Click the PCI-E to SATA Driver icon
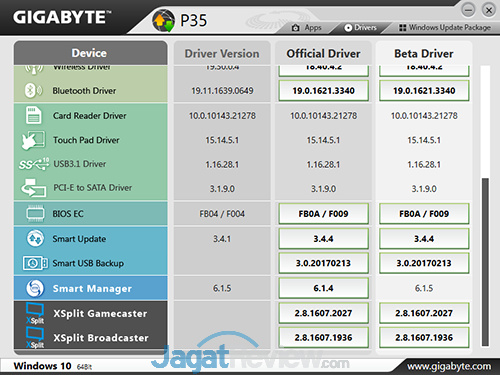Image resolution: width=500 pixels, height=375 pixels. coord(33,188)
